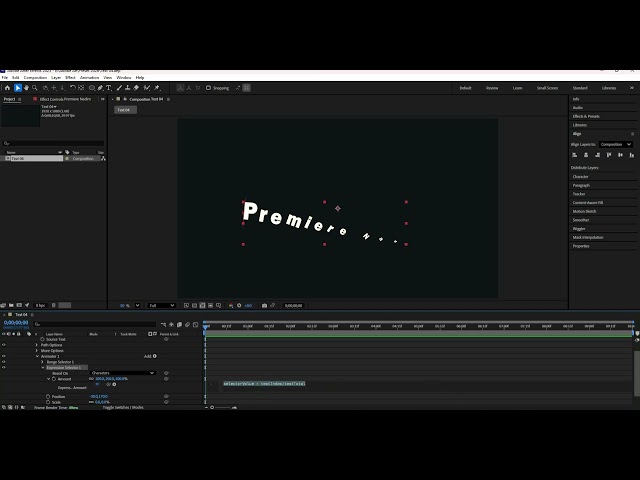
Task: Select the Clone Stamp tool
Action: tap(127, 88)
